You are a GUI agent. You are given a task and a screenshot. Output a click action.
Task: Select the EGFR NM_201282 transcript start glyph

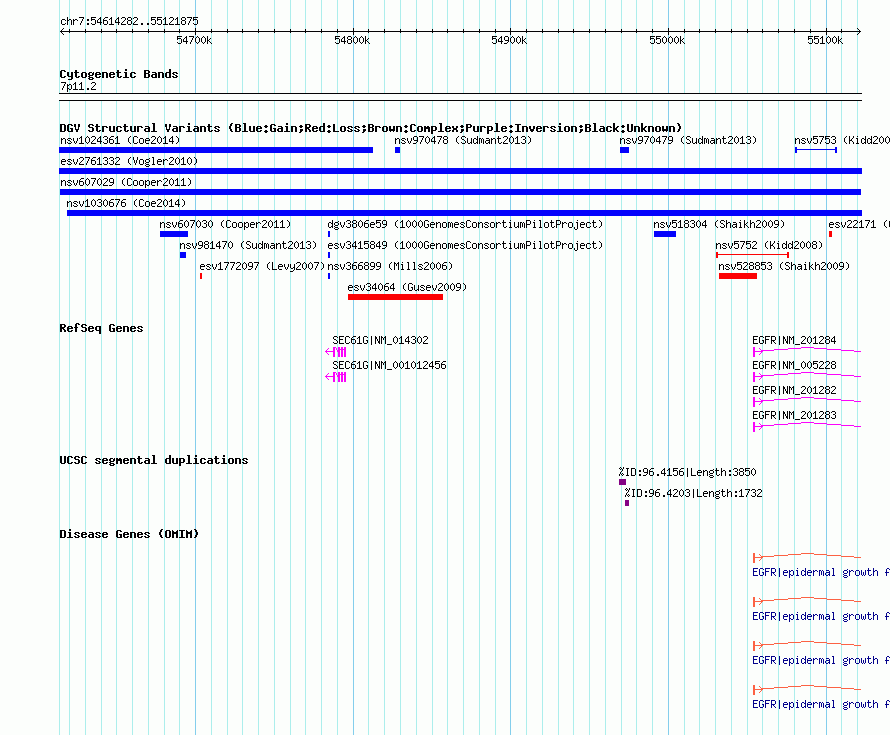click(x=758, y=402)
